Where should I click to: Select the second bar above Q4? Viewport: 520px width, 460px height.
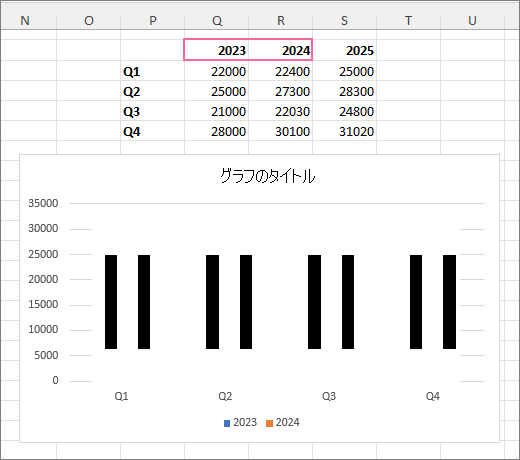(x=449, y=302)
